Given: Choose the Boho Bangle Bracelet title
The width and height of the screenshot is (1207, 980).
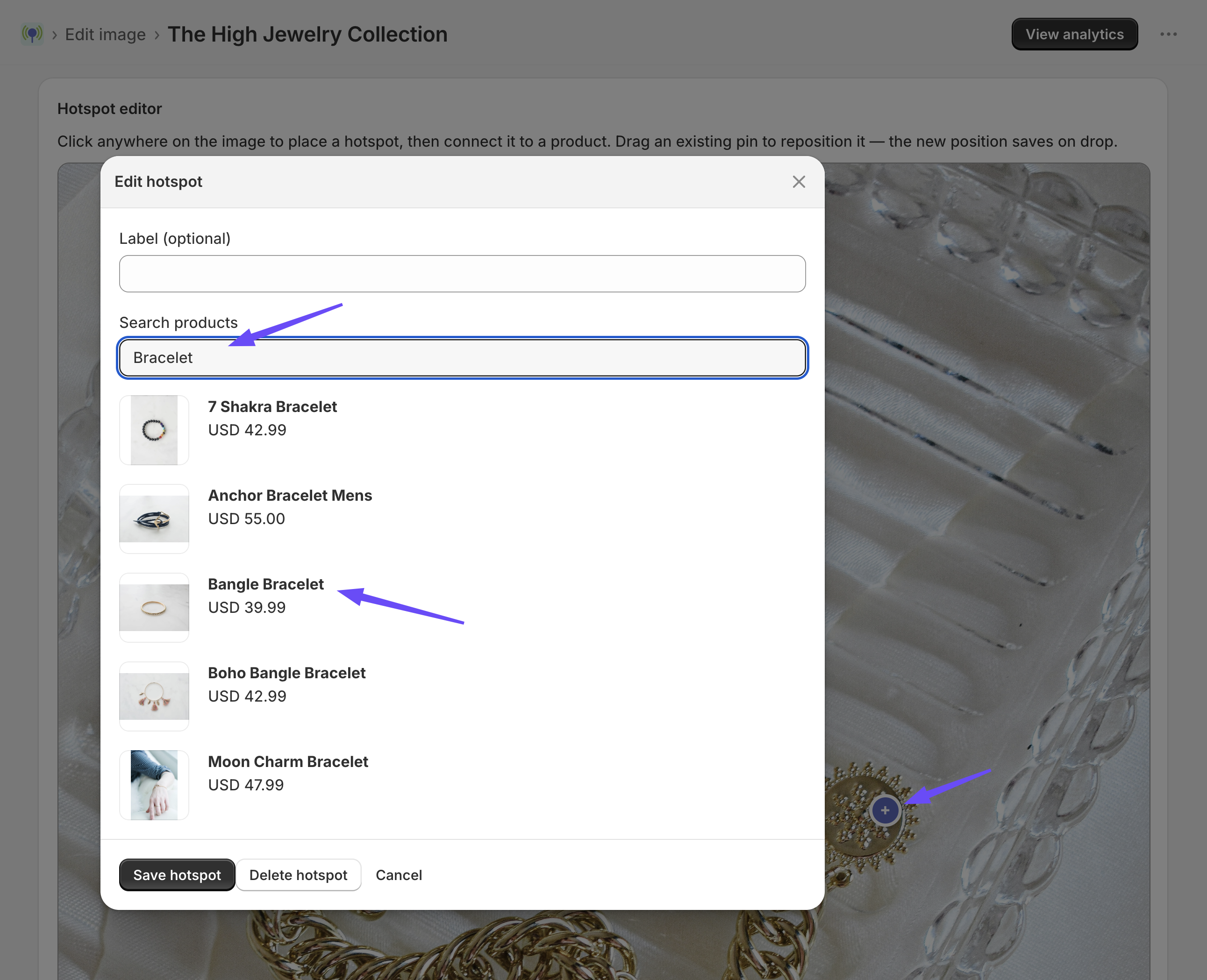Looking at the screenshot, I should click(286, 673).
